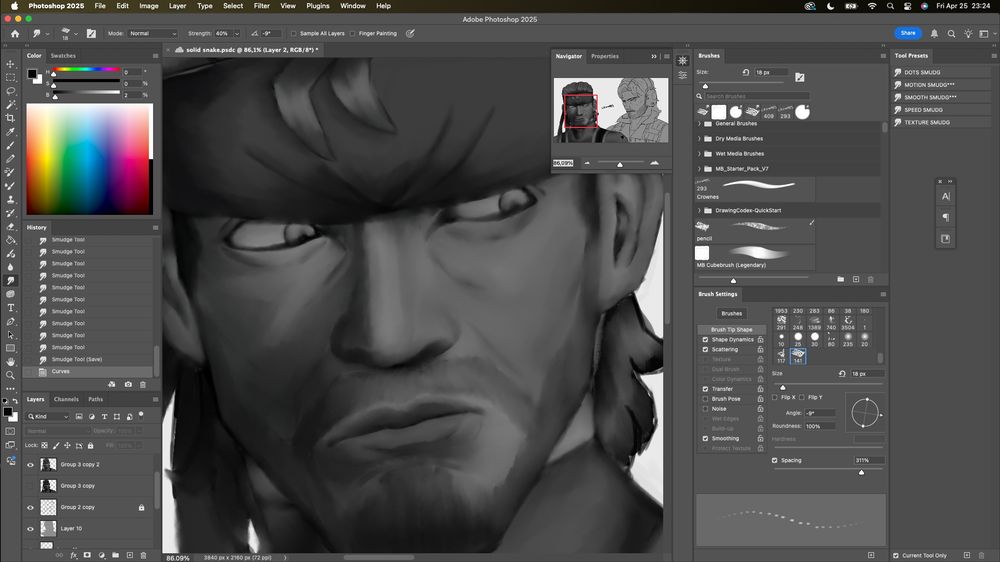Toggle the Smoothing checkbox
The height and width of the screenshot is (562, 1000).
(x=705, y=439)
